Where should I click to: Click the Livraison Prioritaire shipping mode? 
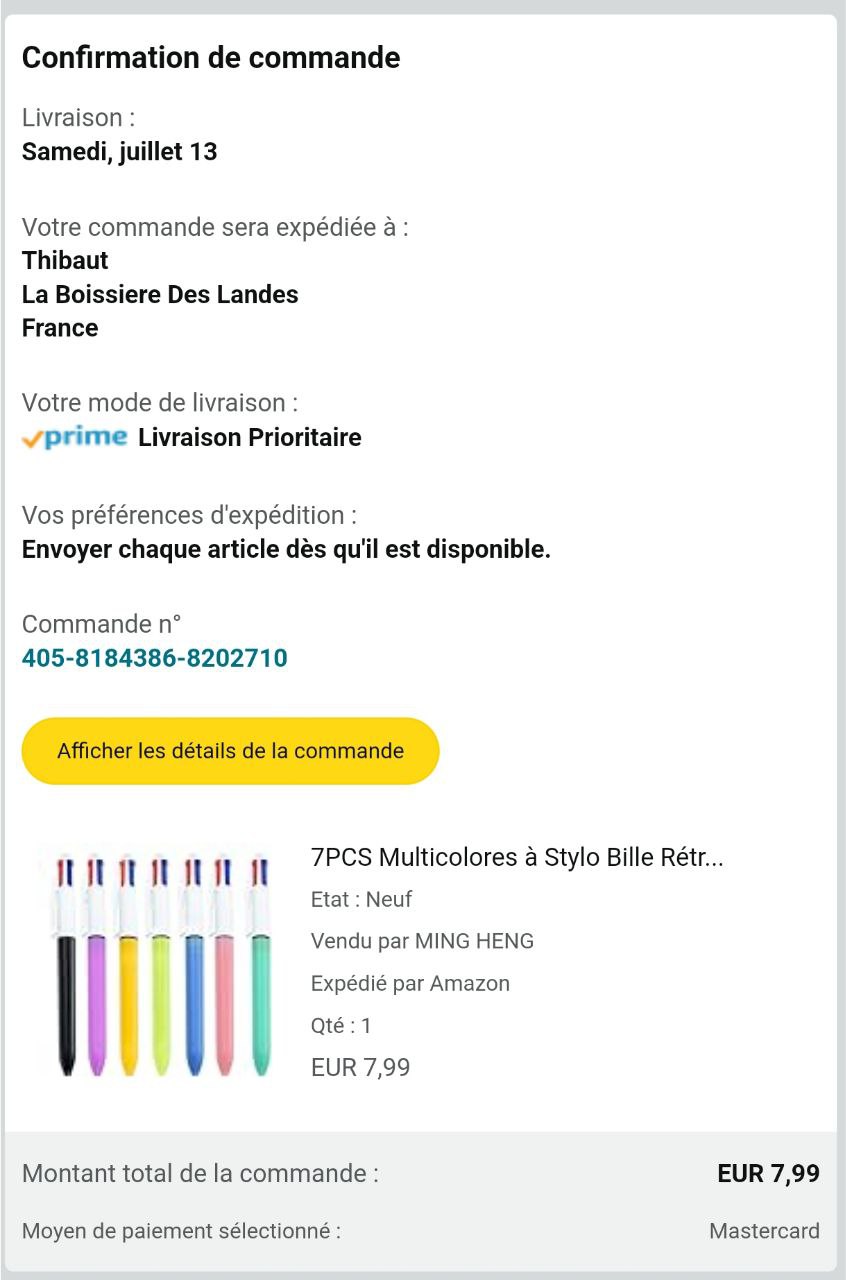point(250,437)
